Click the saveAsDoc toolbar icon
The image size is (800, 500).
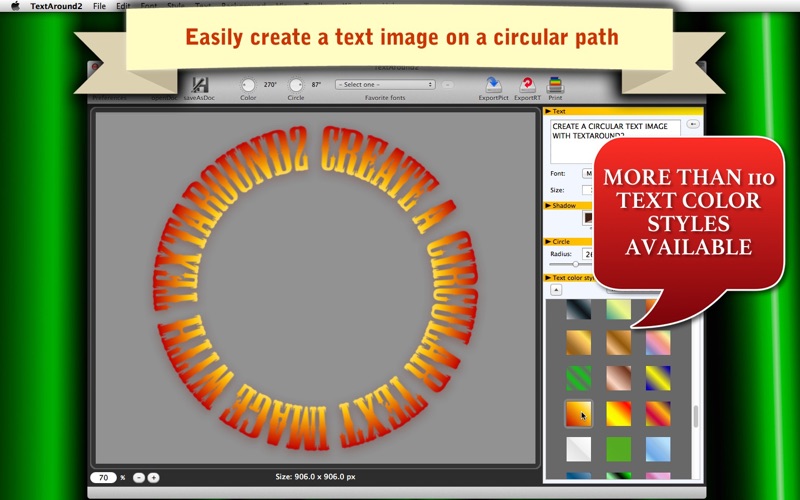200,85
